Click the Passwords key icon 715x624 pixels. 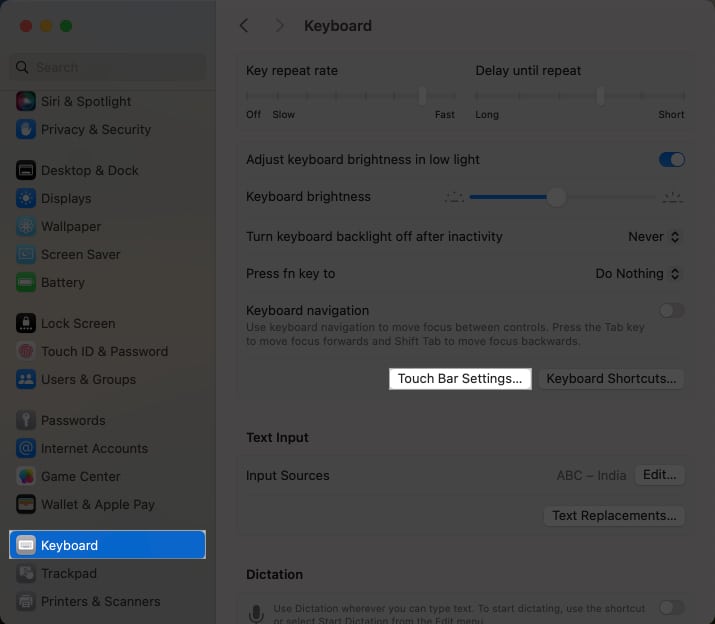point(26,421)
